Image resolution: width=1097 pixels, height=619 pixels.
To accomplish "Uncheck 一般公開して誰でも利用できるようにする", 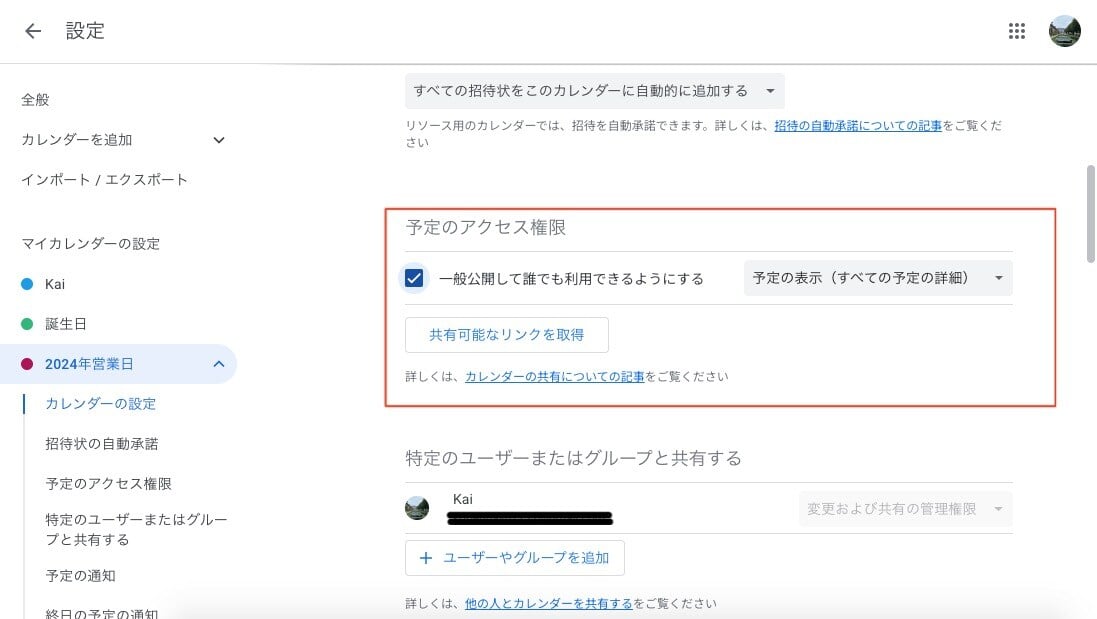I will pos(414,277).
